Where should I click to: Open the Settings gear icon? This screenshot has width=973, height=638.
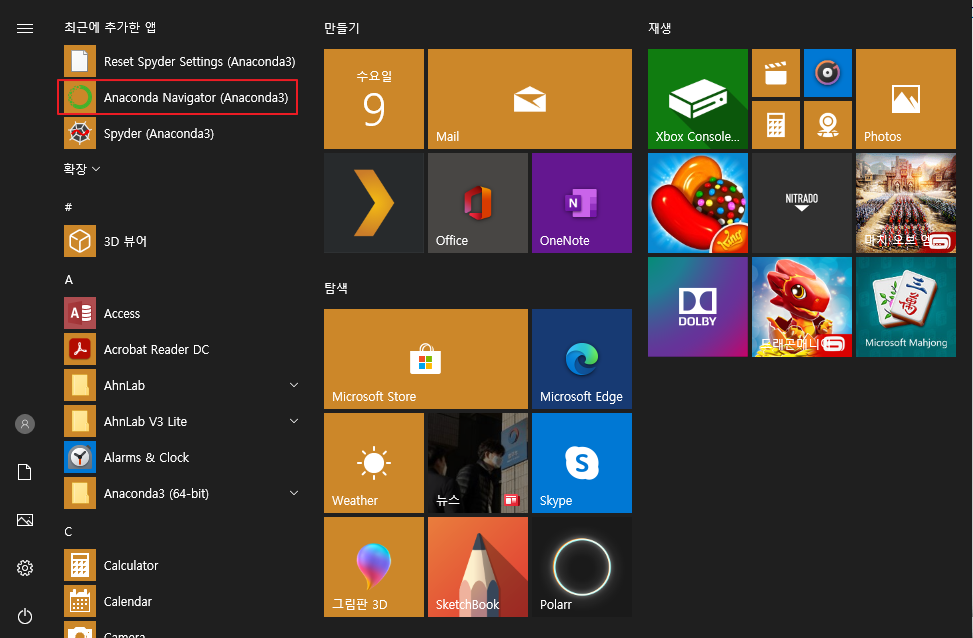(x=25, y=568)
